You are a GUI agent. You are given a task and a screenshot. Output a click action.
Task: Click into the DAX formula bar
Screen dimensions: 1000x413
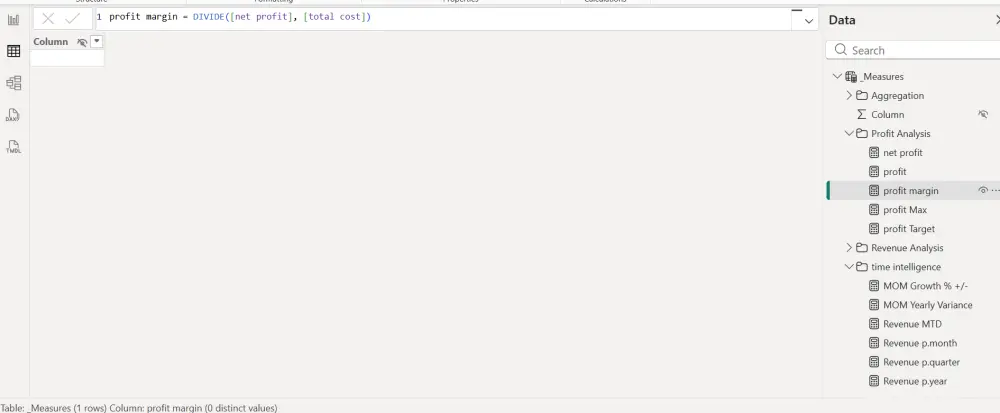443,18
